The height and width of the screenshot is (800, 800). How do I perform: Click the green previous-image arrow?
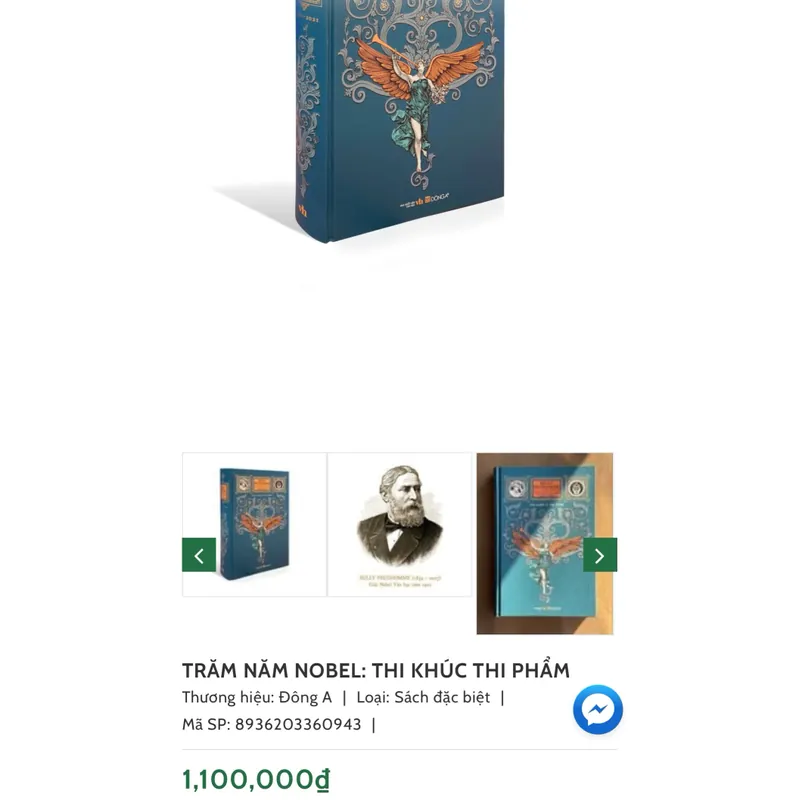[x=199, y=555]
